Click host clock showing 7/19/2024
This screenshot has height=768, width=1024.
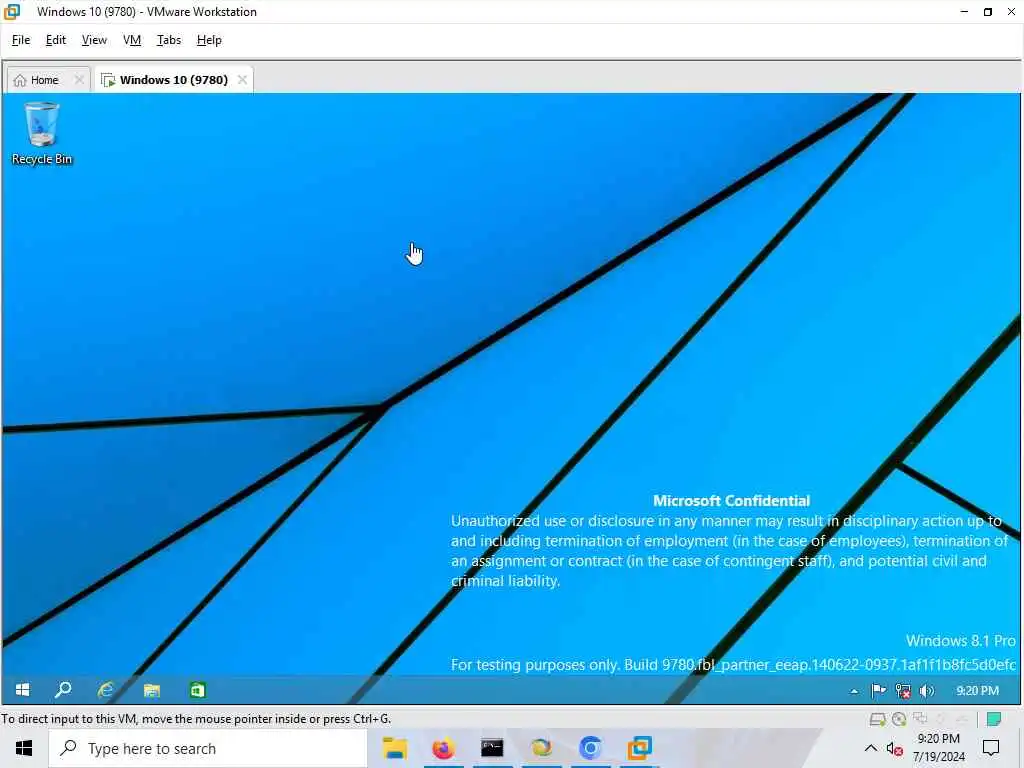938,748
